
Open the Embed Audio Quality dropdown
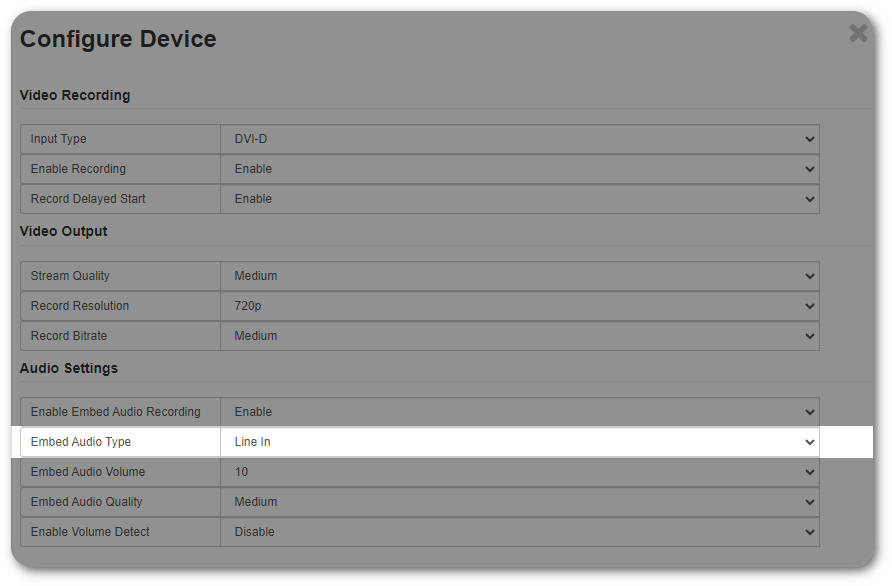520,502
